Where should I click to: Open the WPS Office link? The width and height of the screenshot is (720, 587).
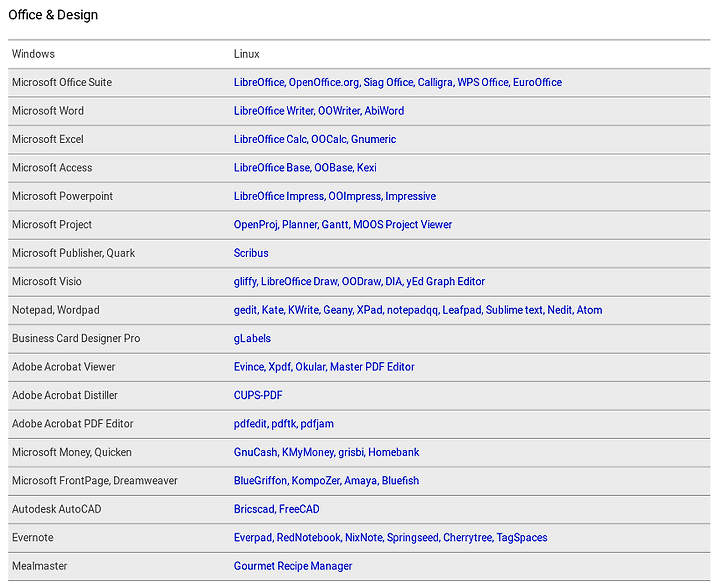[x=483, y=82]
